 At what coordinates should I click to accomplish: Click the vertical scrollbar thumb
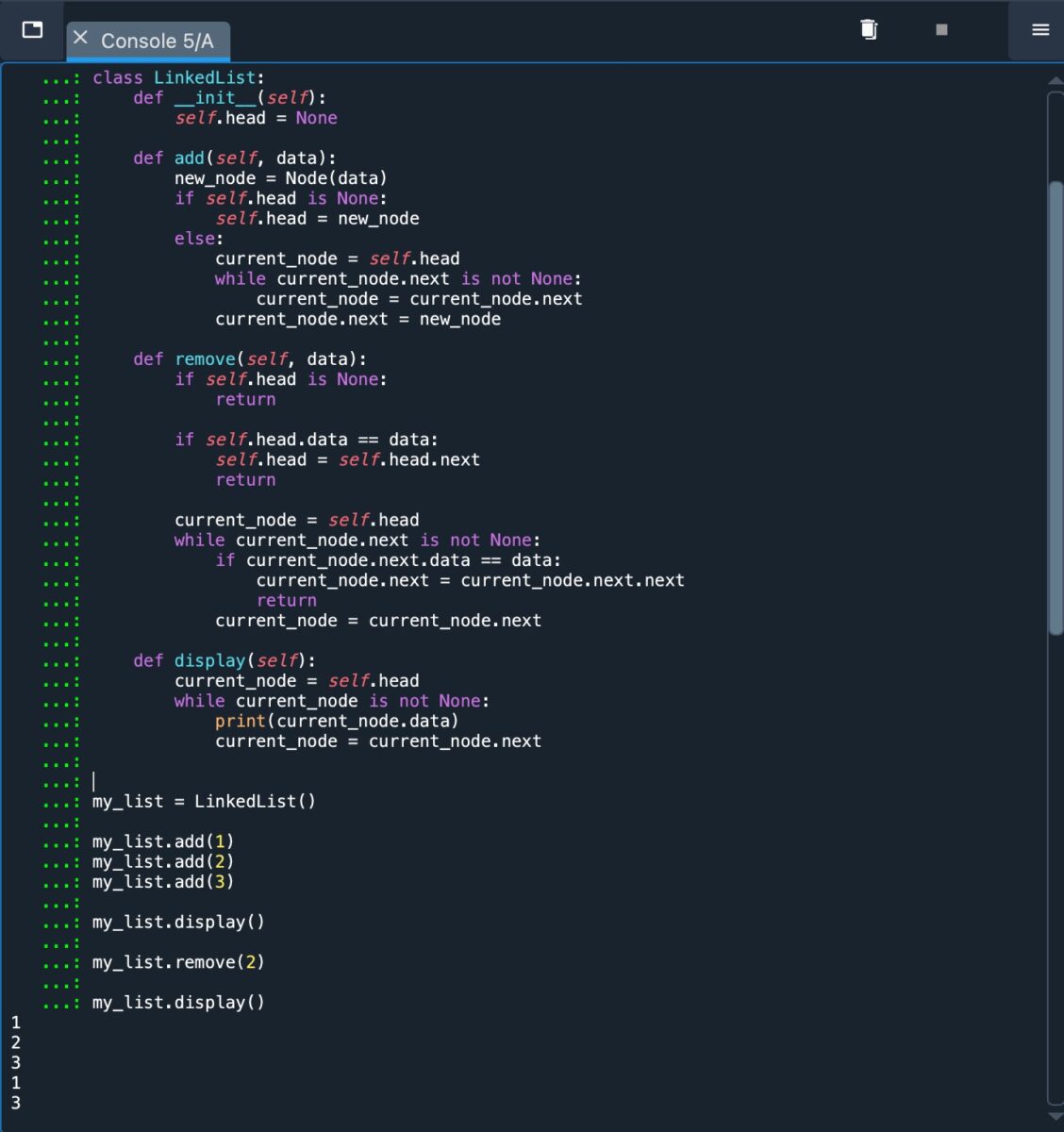point(1056,406)
